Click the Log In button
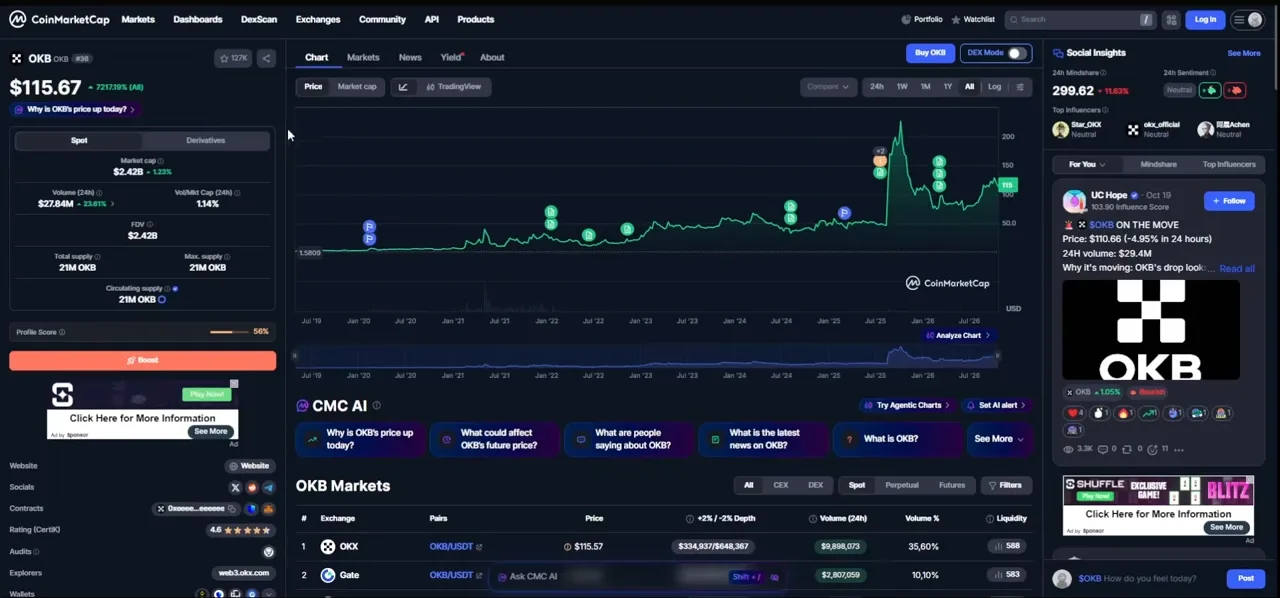 [x=1205, y=19]
